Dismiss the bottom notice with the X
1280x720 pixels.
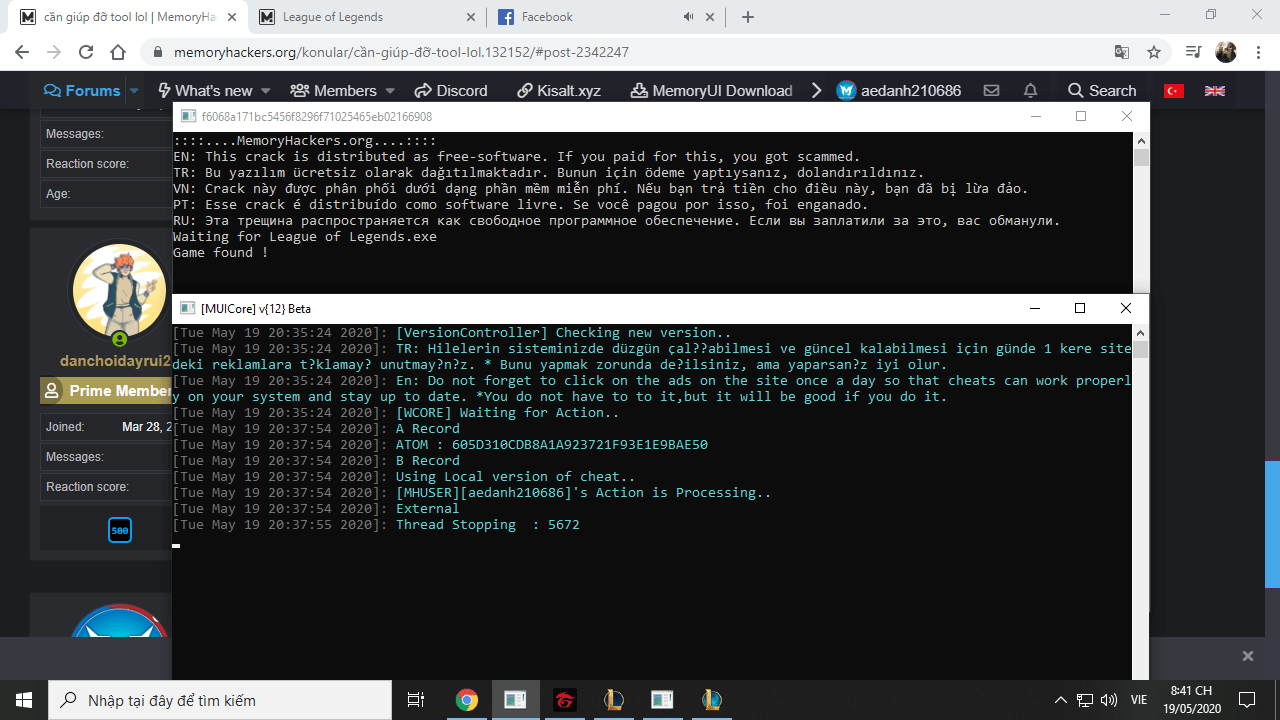tap(1248, 656)
